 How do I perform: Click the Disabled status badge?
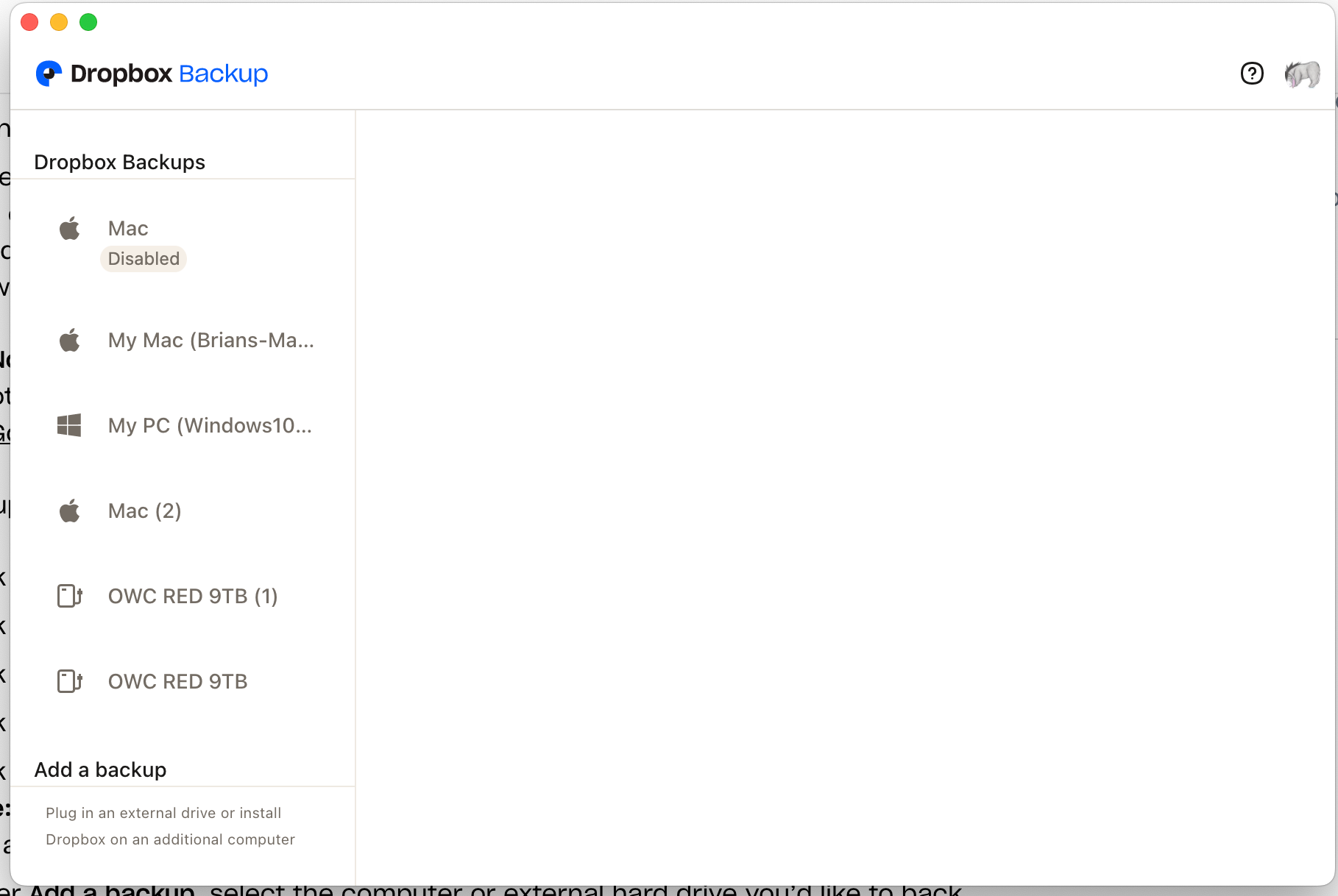(144, 259)
